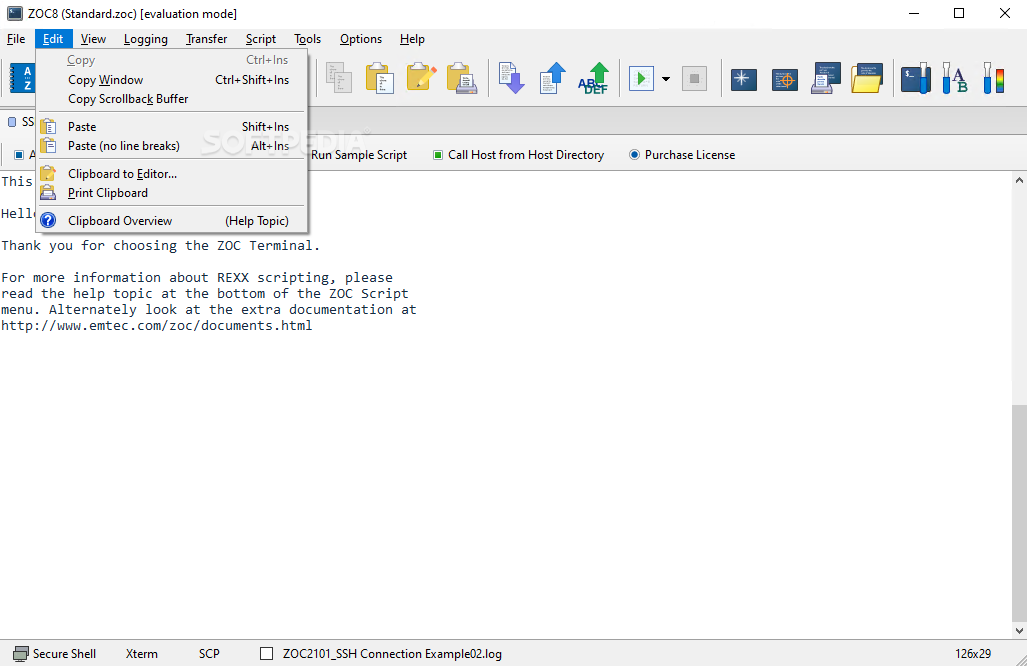Select the SS session tab
This screenshot has width=1027, height=666.
[x=22, y=122]
